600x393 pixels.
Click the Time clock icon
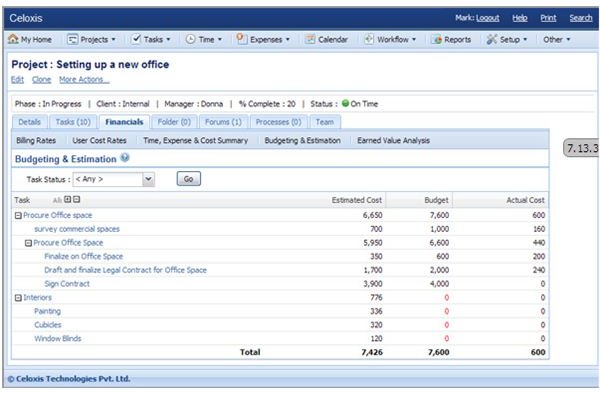pyautogui.click(x=190, y=39)
